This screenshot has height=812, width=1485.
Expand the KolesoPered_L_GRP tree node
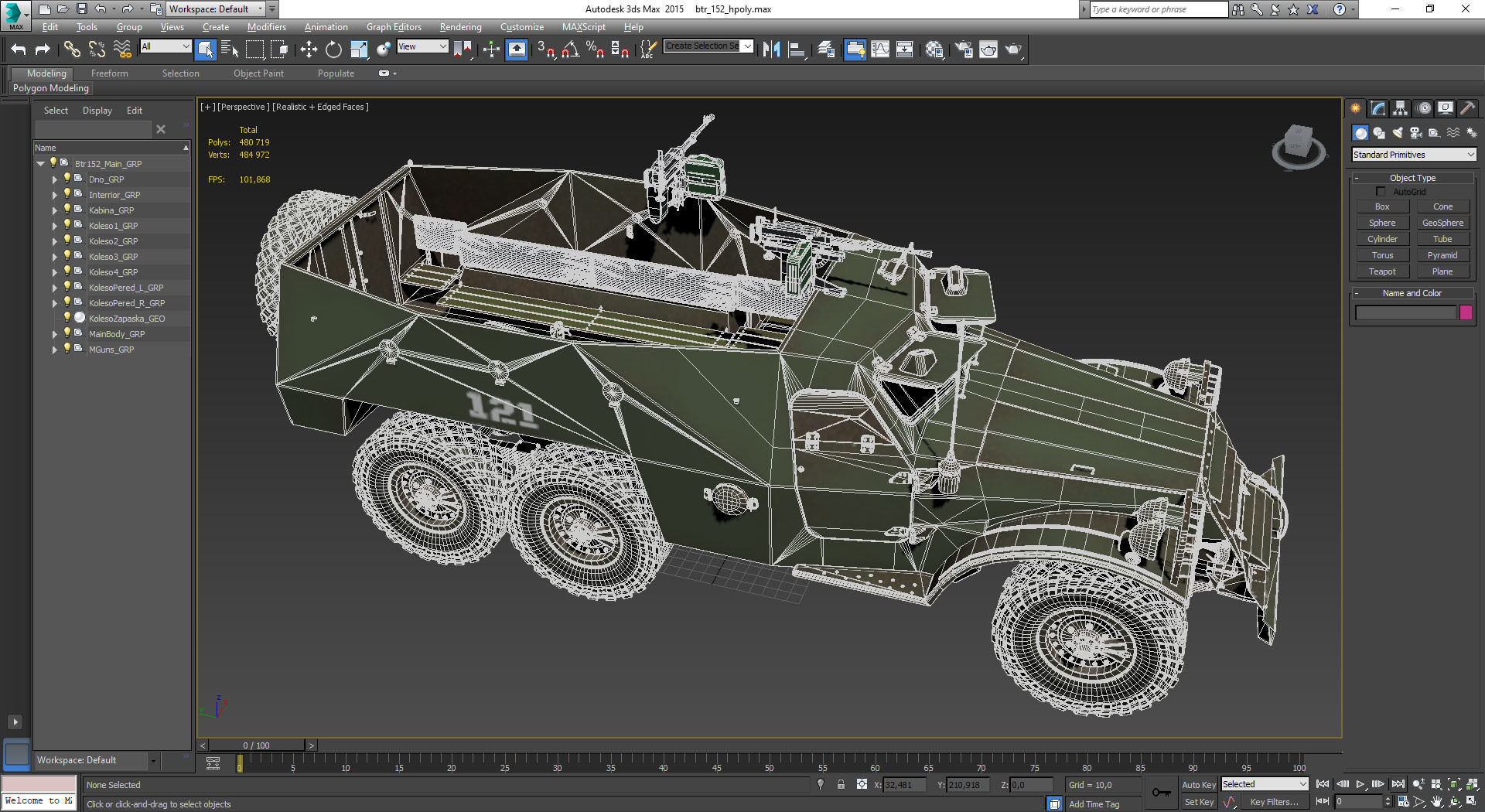(55, 288)
